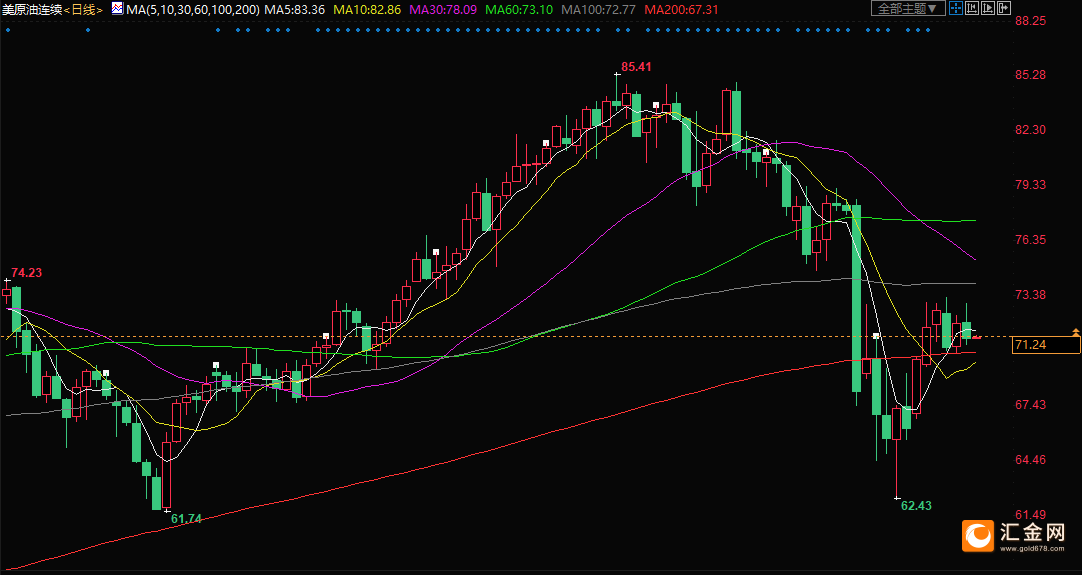The image size is (1082, 575).
Task: Click the 88.25 price axis label
Action: click(1031, 21)
